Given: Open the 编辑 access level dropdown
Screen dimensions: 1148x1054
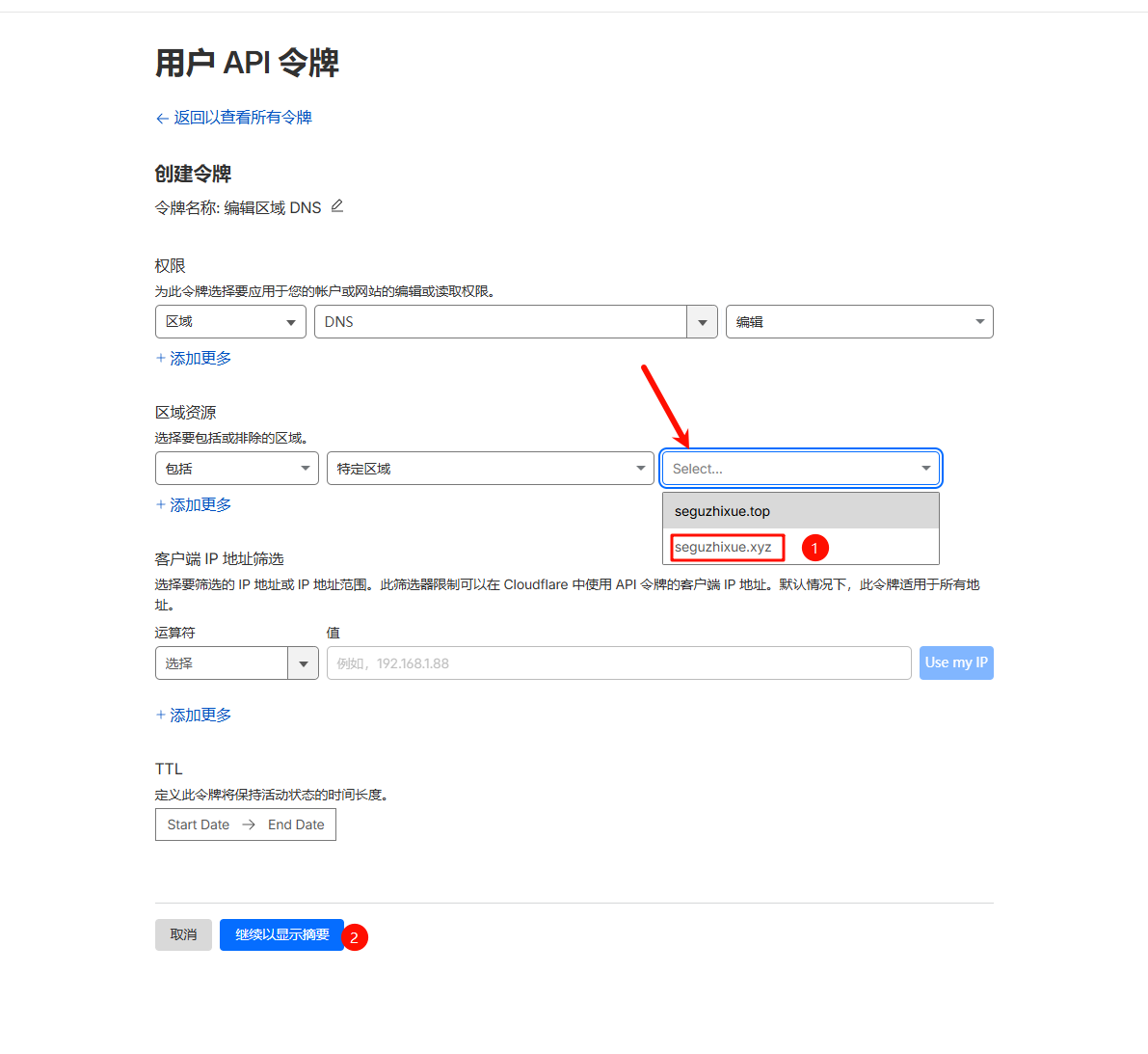Looking at the screenshot, I should click(x=859, y=322).
